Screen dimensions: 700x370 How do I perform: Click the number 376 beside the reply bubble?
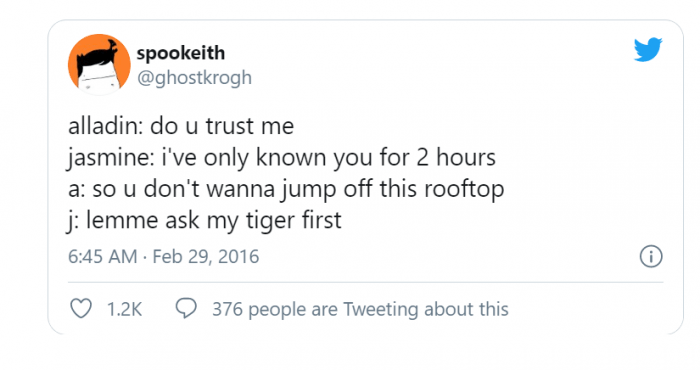click(227, 309)
